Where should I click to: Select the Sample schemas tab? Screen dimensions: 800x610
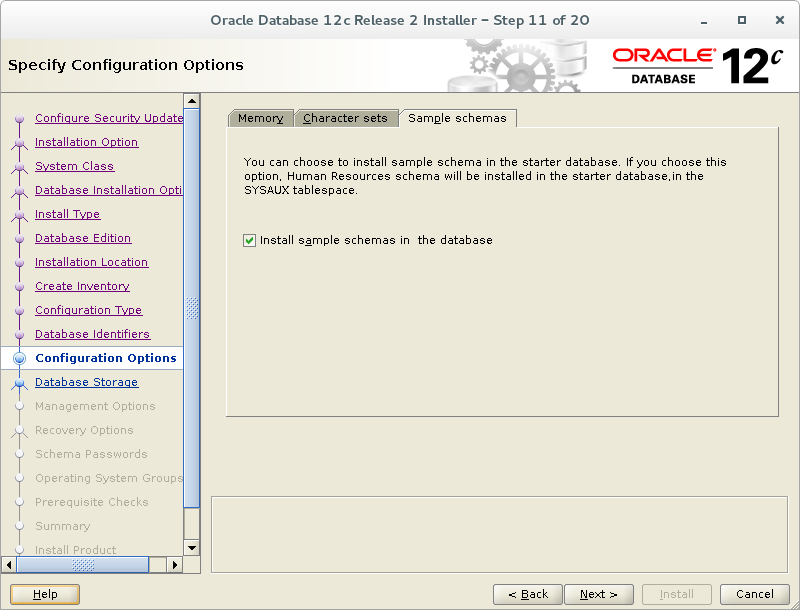(x=458, y=118)
